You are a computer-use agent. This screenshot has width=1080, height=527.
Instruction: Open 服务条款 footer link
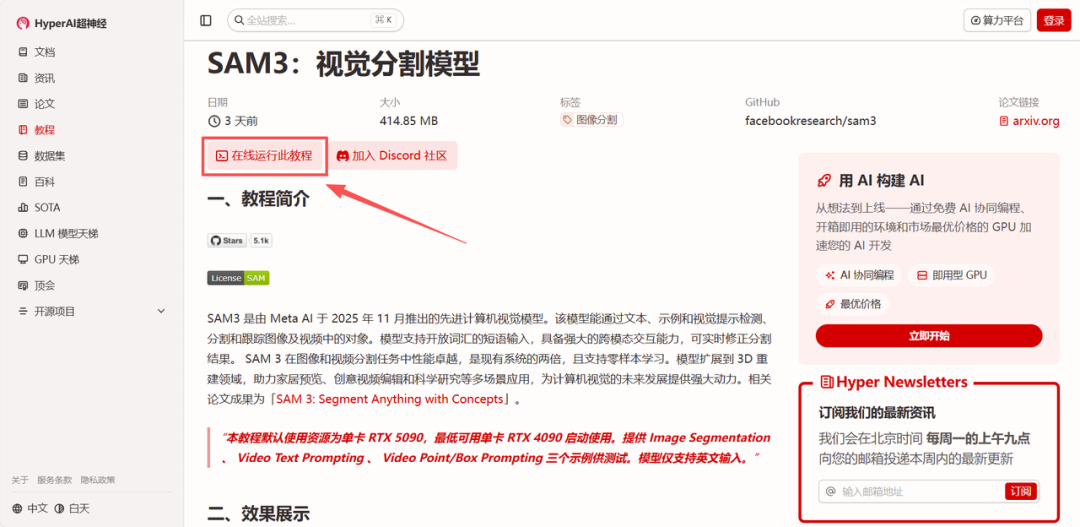click(x=54, y=480)
